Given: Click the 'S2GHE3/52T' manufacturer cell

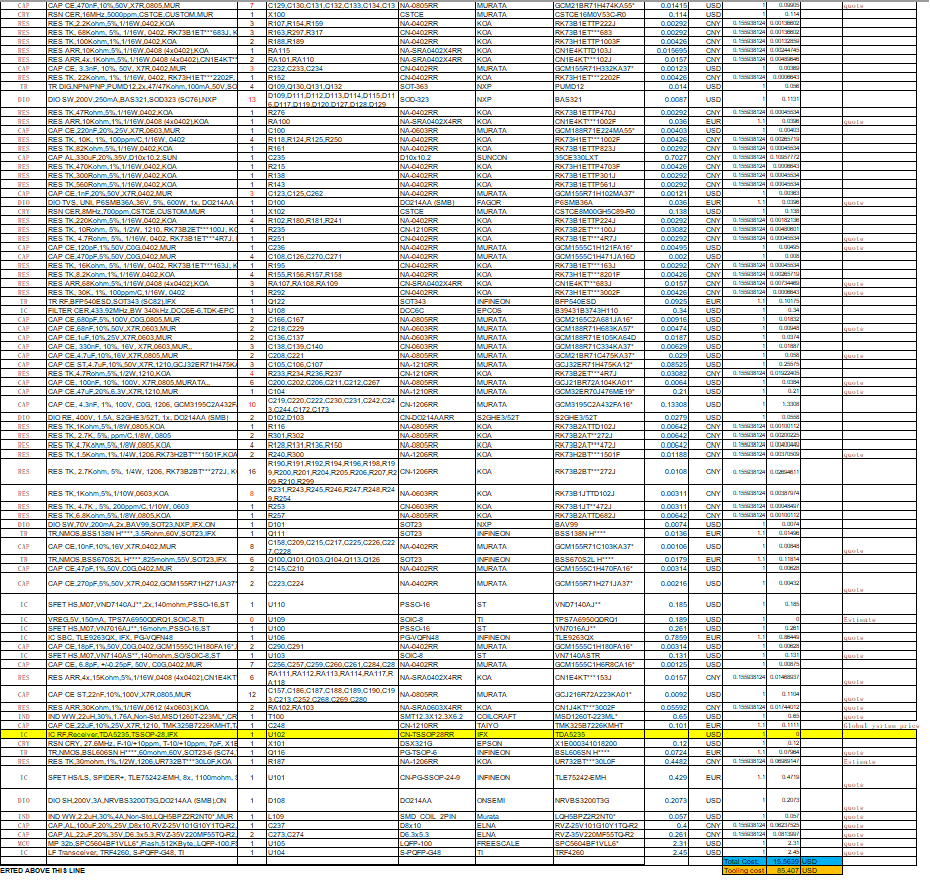Looking at the screenshot, I should [x=514, y=418].
